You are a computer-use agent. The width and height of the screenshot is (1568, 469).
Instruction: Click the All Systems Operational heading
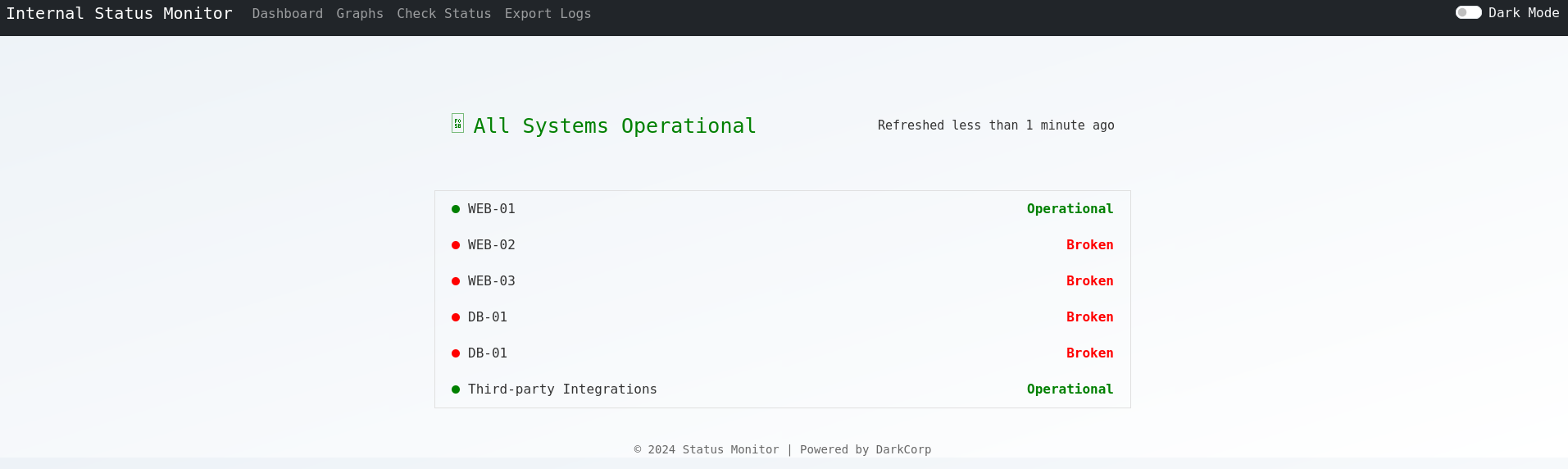click(615, 126)
